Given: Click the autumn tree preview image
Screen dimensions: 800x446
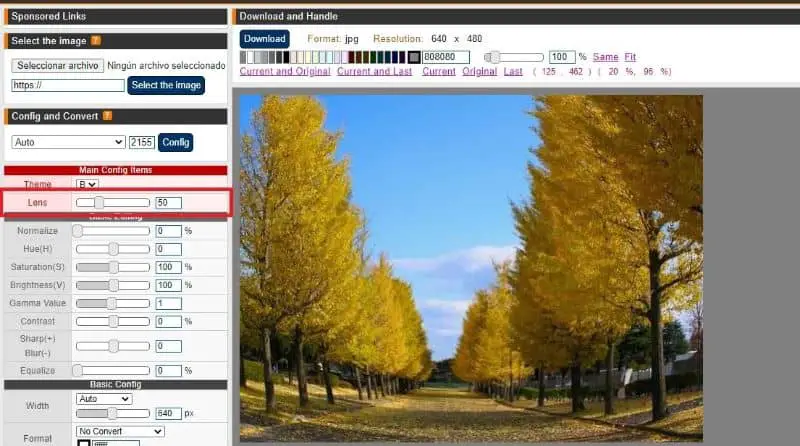Looking at the screenshot, I should click(471, 268).
